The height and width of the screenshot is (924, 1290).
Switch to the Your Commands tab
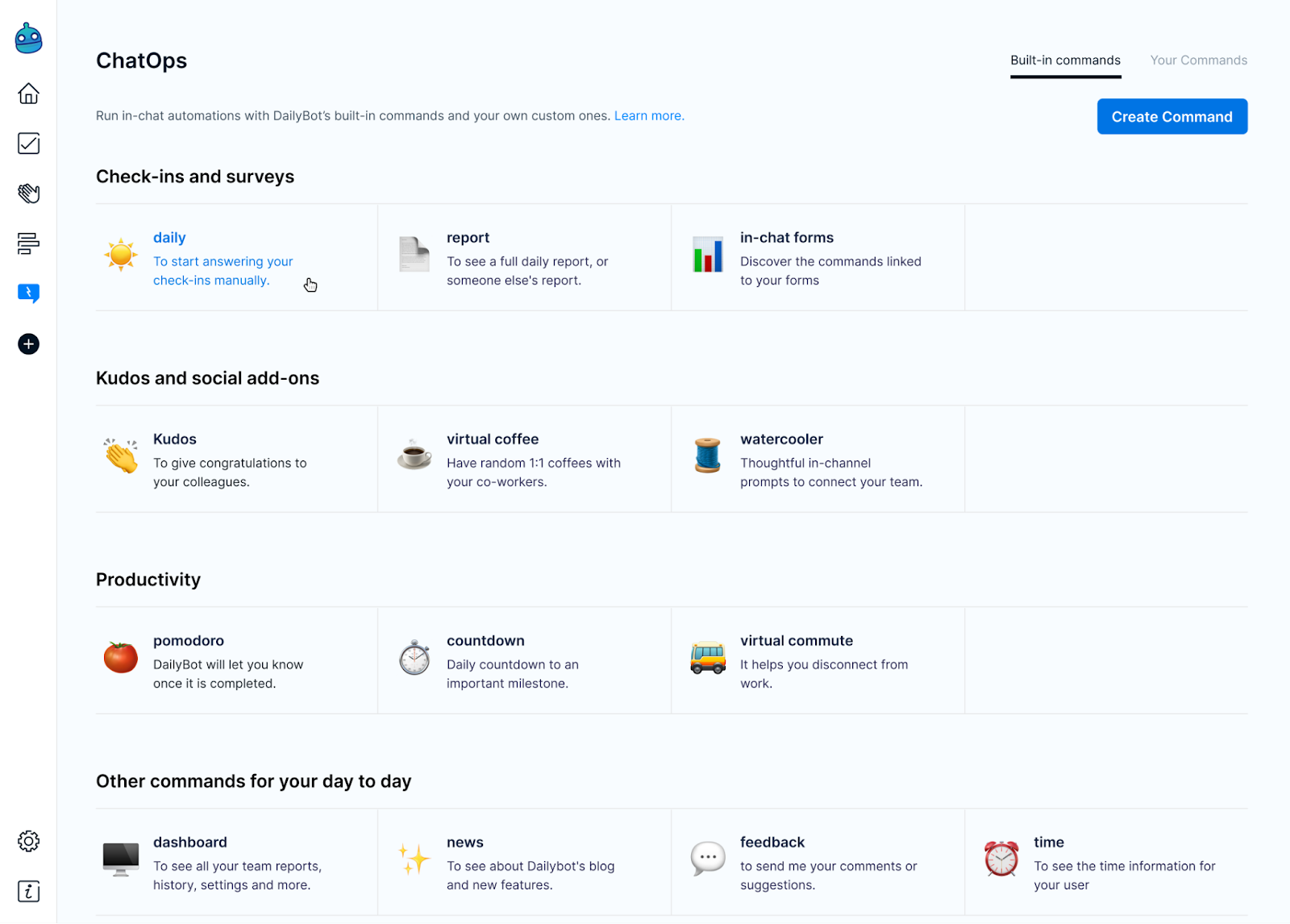point(1198,60)
